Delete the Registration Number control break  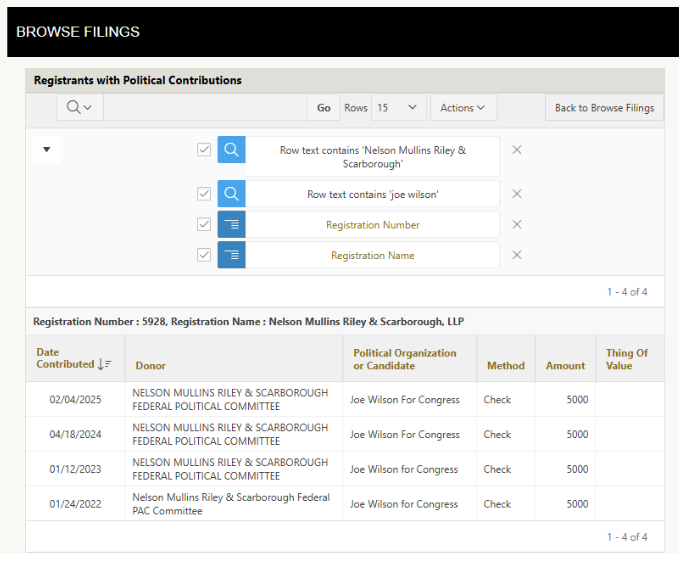(x=517, y=225)
